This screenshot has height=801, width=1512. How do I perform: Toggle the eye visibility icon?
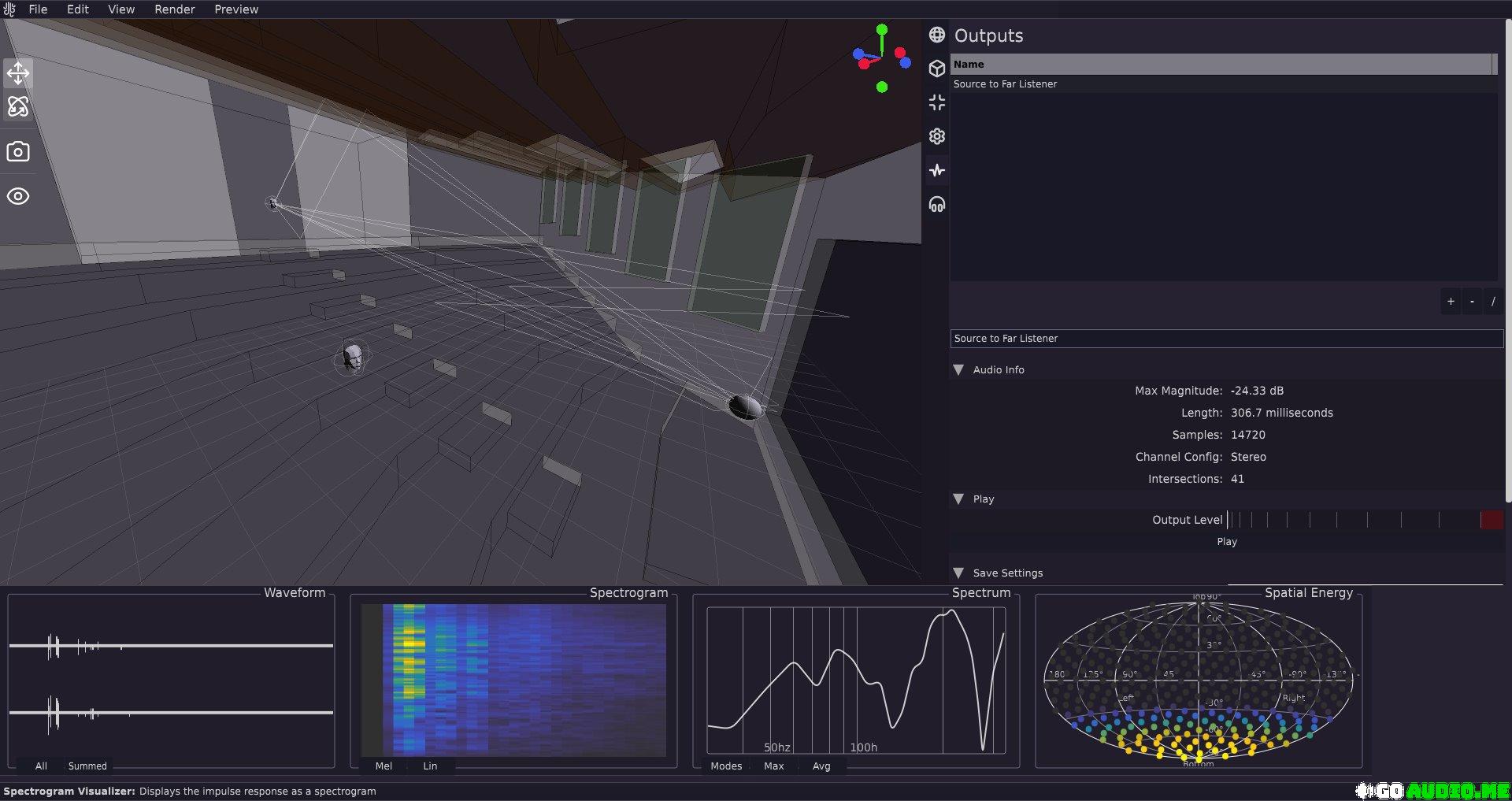18,196
